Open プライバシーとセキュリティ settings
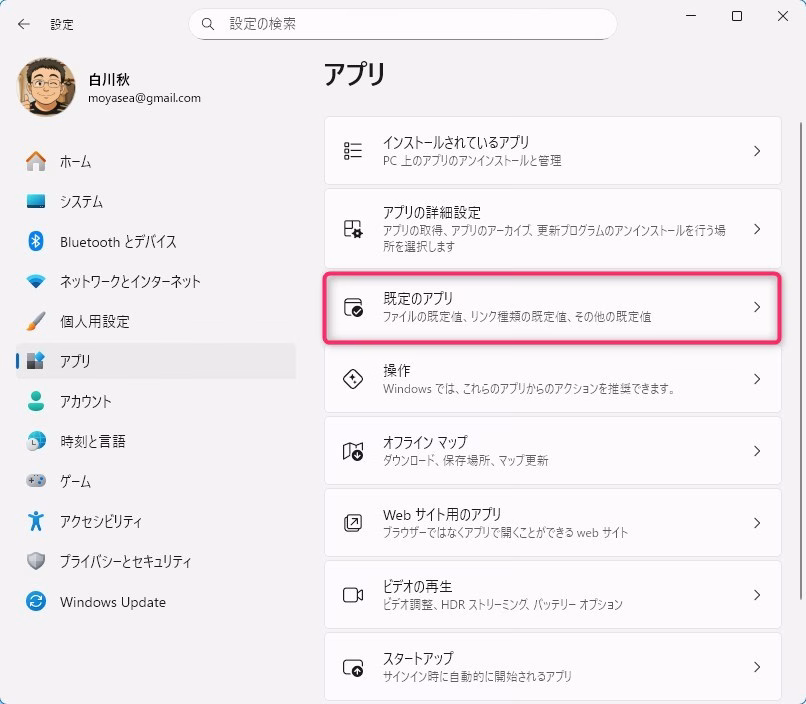The image size is (806, 704). coord(156,561)
